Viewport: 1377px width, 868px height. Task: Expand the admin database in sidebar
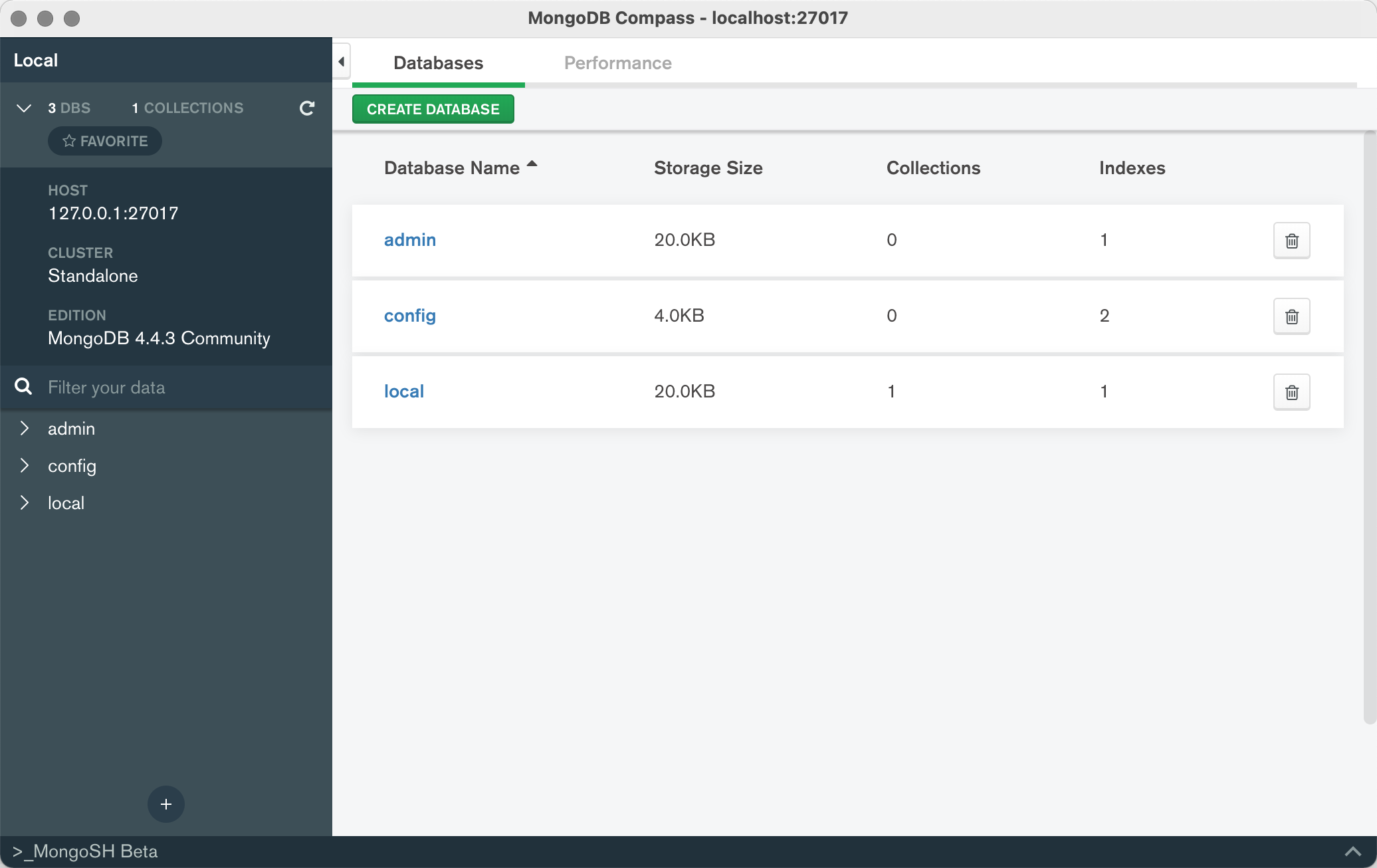(25, 428)
